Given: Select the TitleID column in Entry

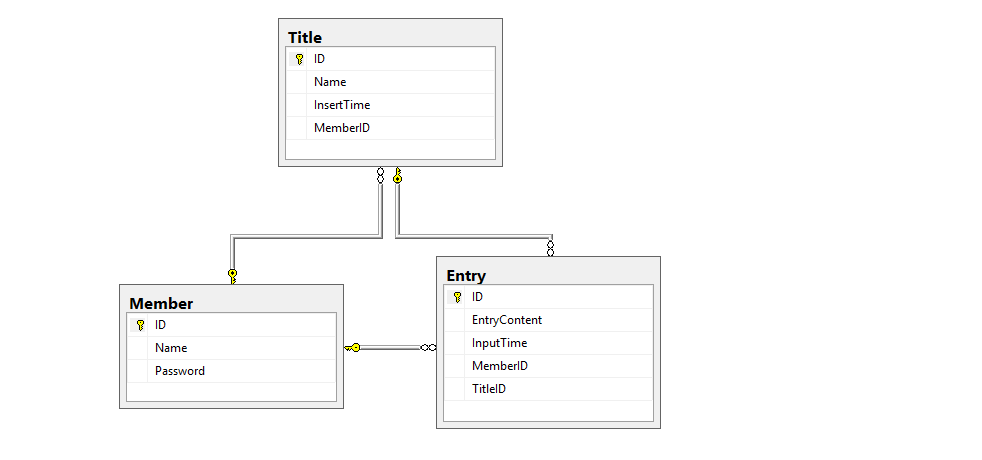Looking at the screenshot, I should point(489,389).
